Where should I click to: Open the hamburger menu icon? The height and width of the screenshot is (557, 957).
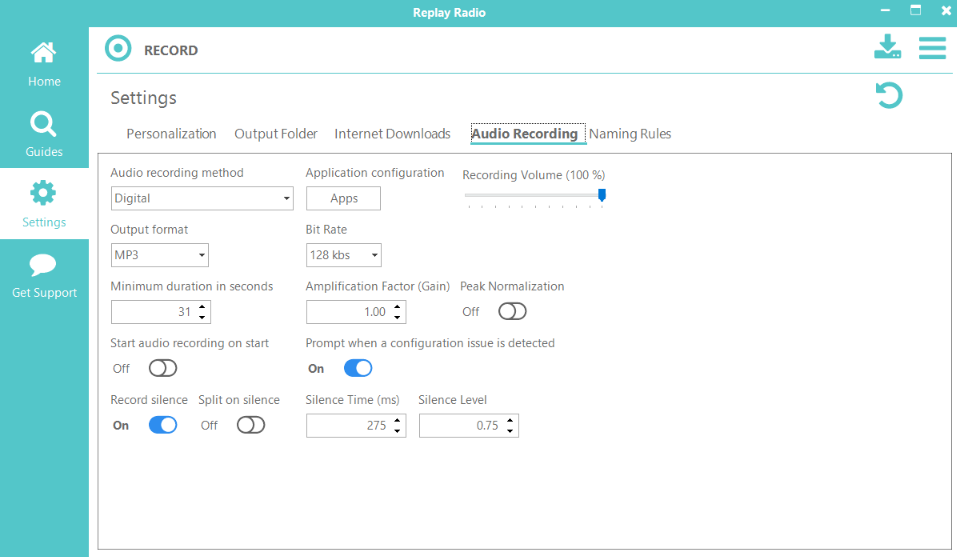point(932,48)
